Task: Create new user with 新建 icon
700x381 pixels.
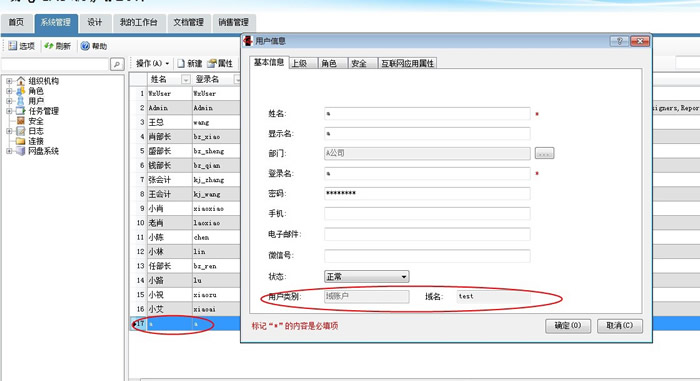Action: [181, 63]
